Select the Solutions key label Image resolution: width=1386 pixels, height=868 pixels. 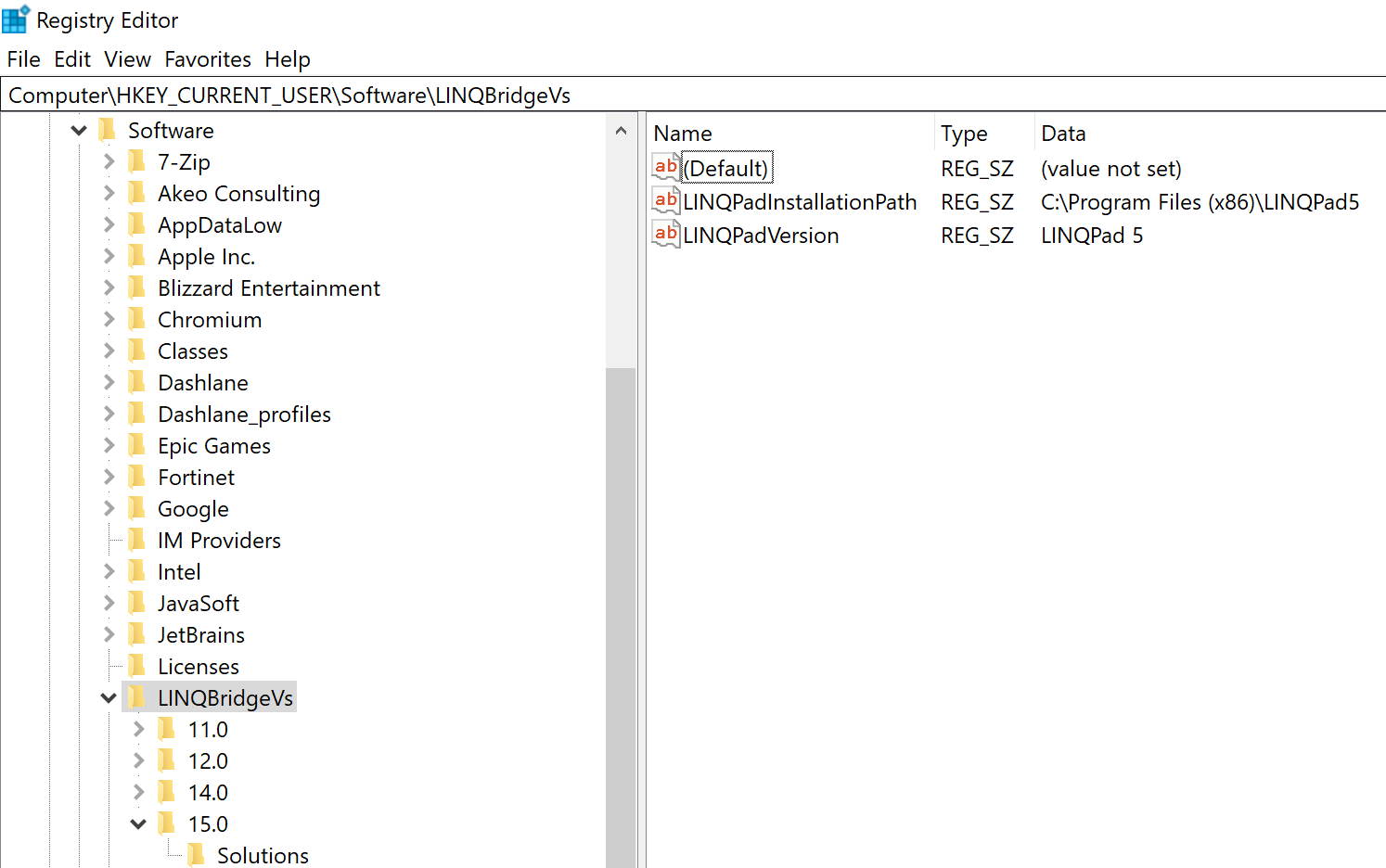263,855
